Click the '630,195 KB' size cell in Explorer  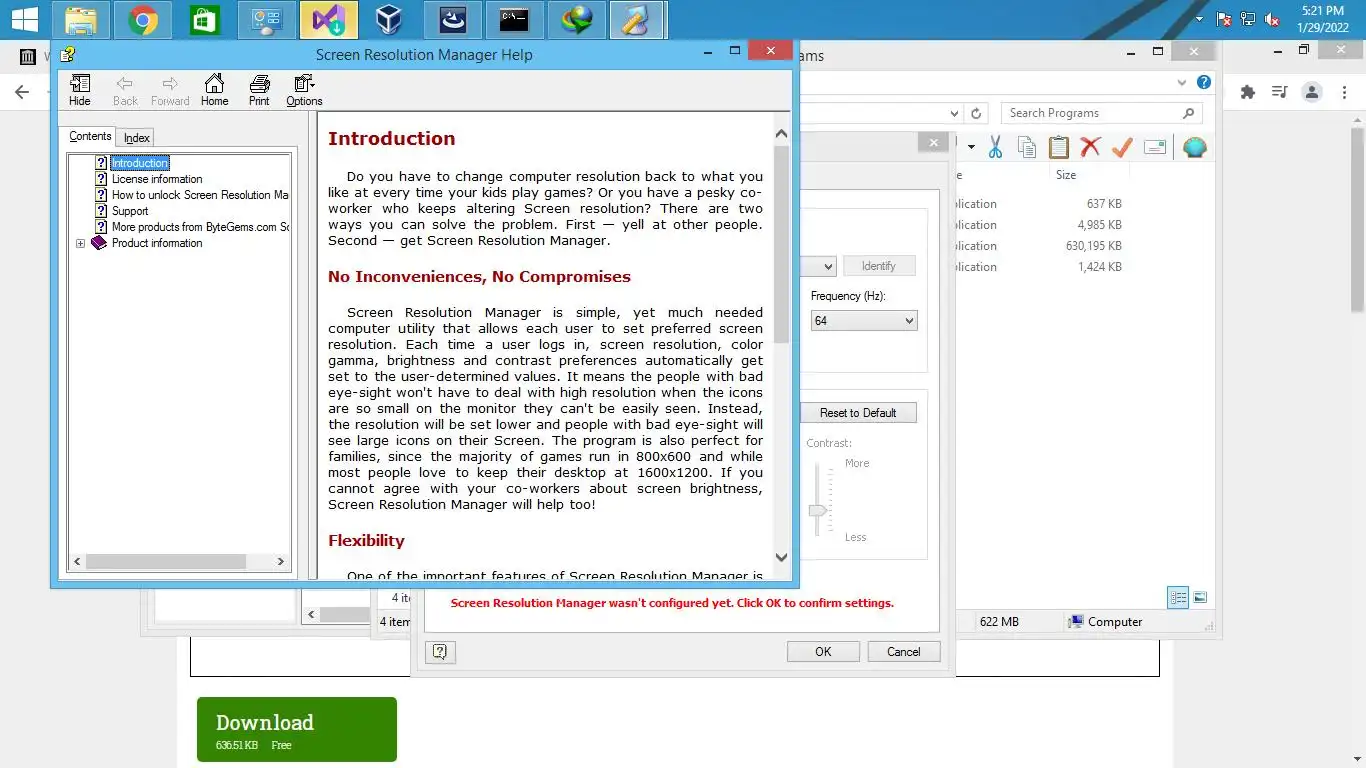[1093, 246]
